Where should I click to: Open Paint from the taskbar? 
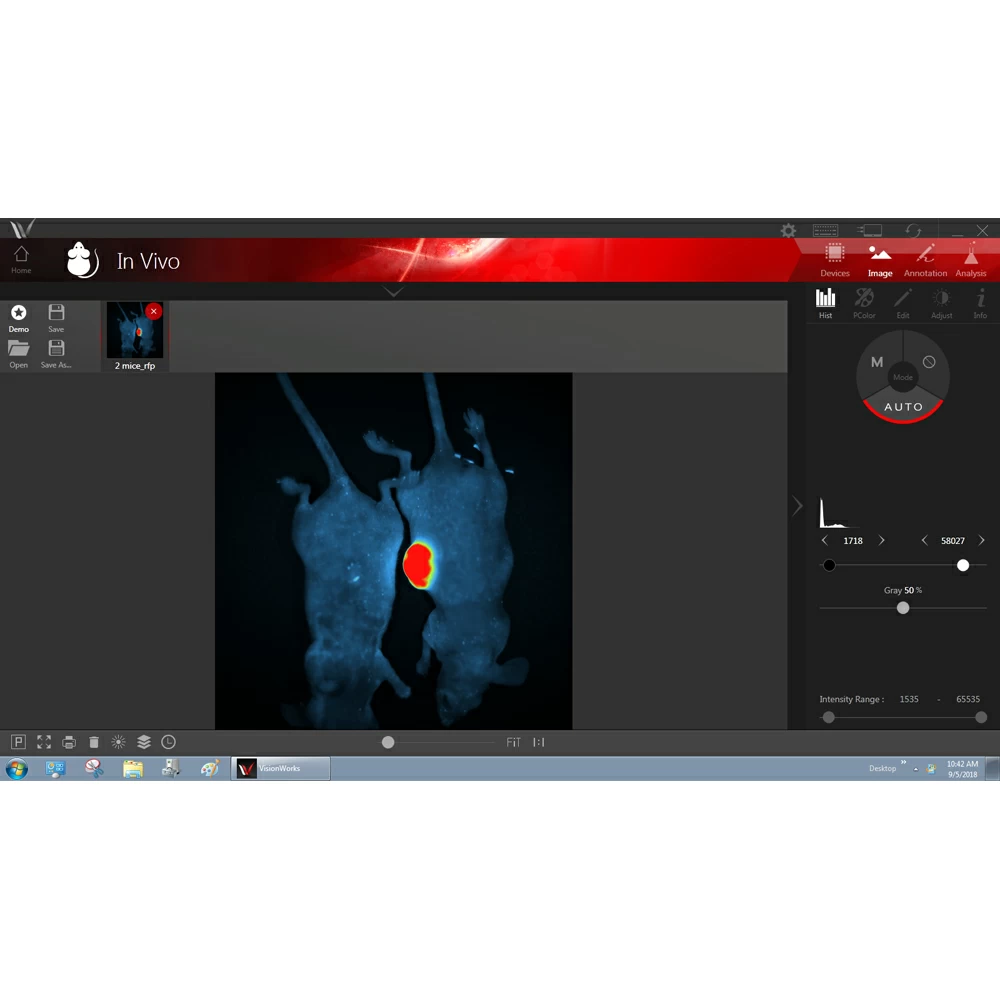tap(210, 768)
